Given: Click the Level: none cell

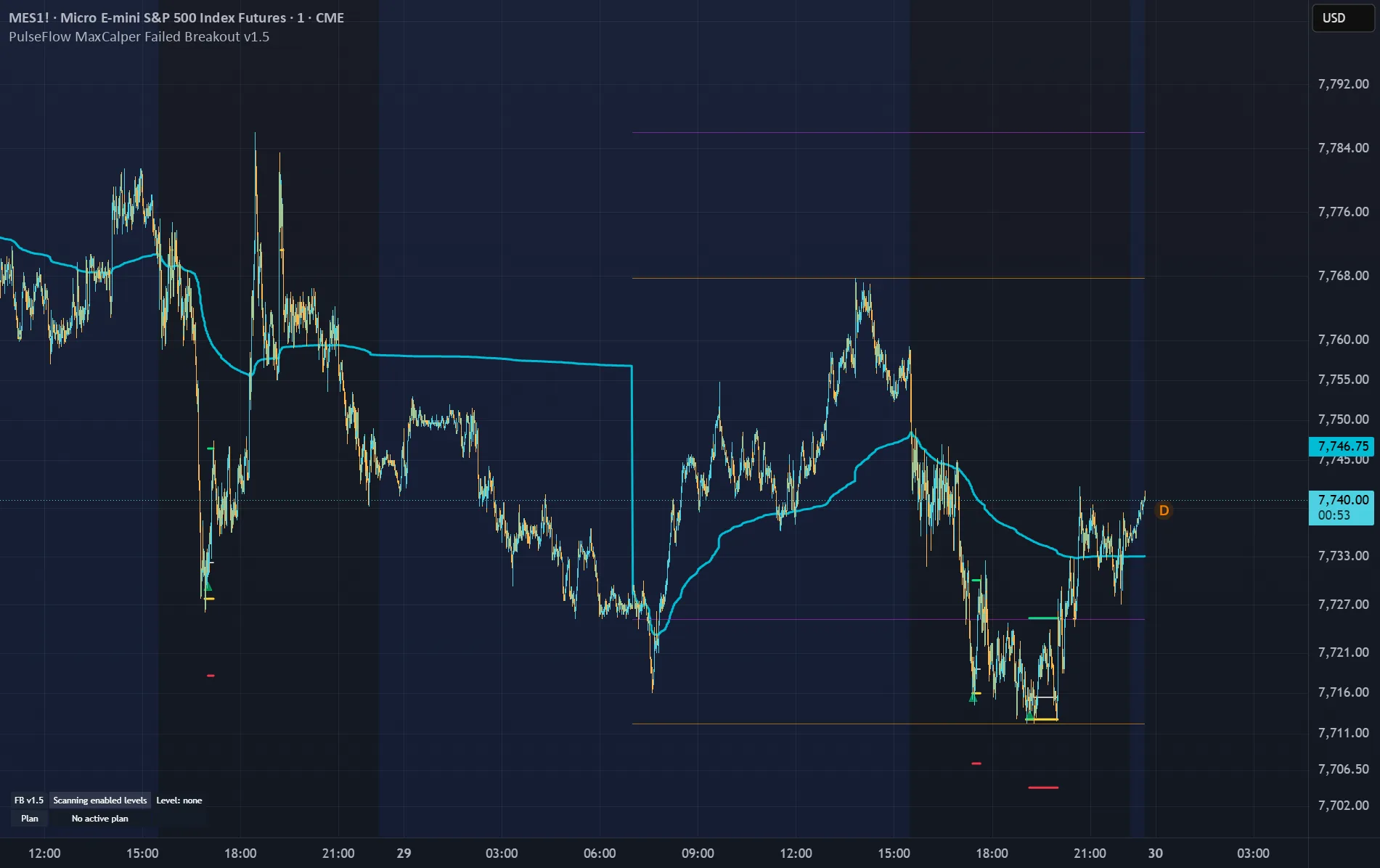Looking at the screenshot, I should [x=179, y=801].
